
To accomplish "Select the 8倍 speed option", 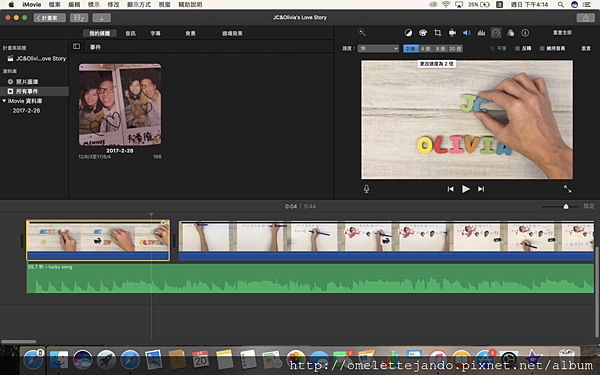I will pyautogui.click(x=440, y=49).
